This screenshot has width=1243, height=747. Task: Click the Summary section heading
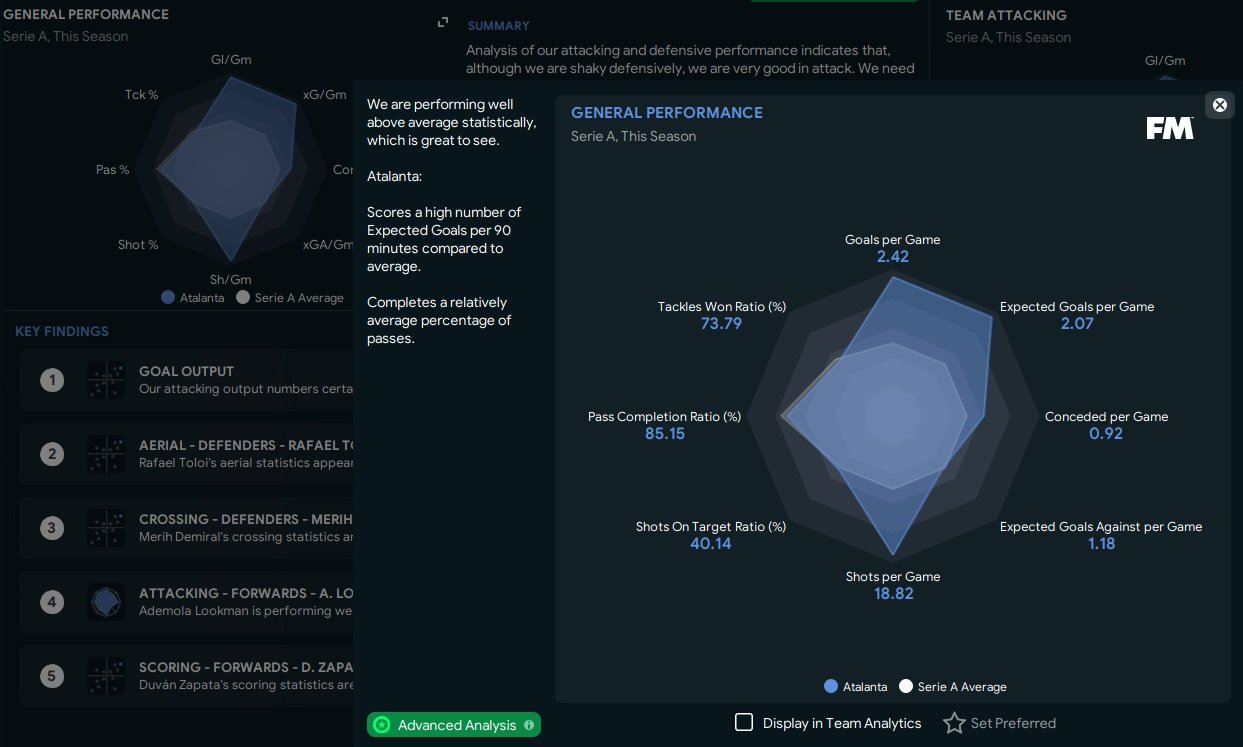[498, 25]
